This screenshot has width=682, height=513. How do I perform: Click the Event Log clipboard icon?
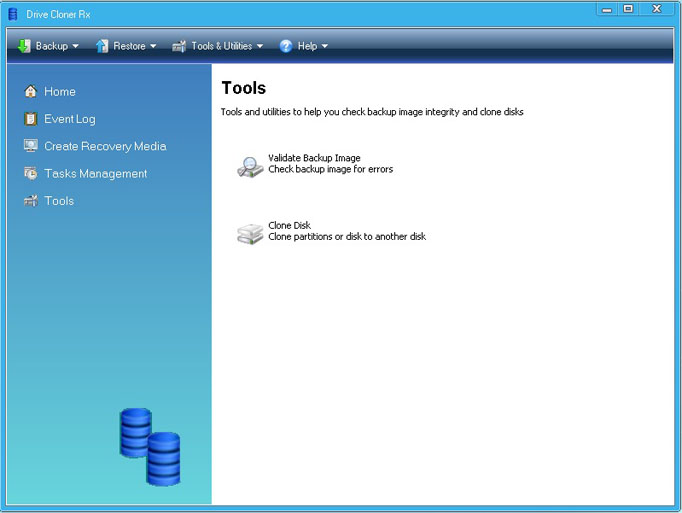30,119
